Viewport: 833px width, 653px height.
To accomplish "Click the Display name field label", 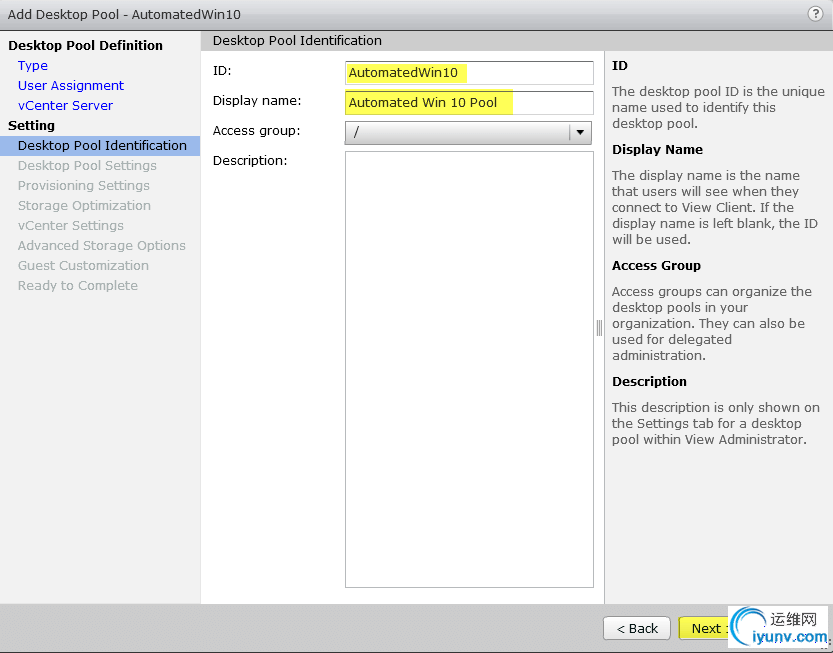I will click(x=257, y=100).
